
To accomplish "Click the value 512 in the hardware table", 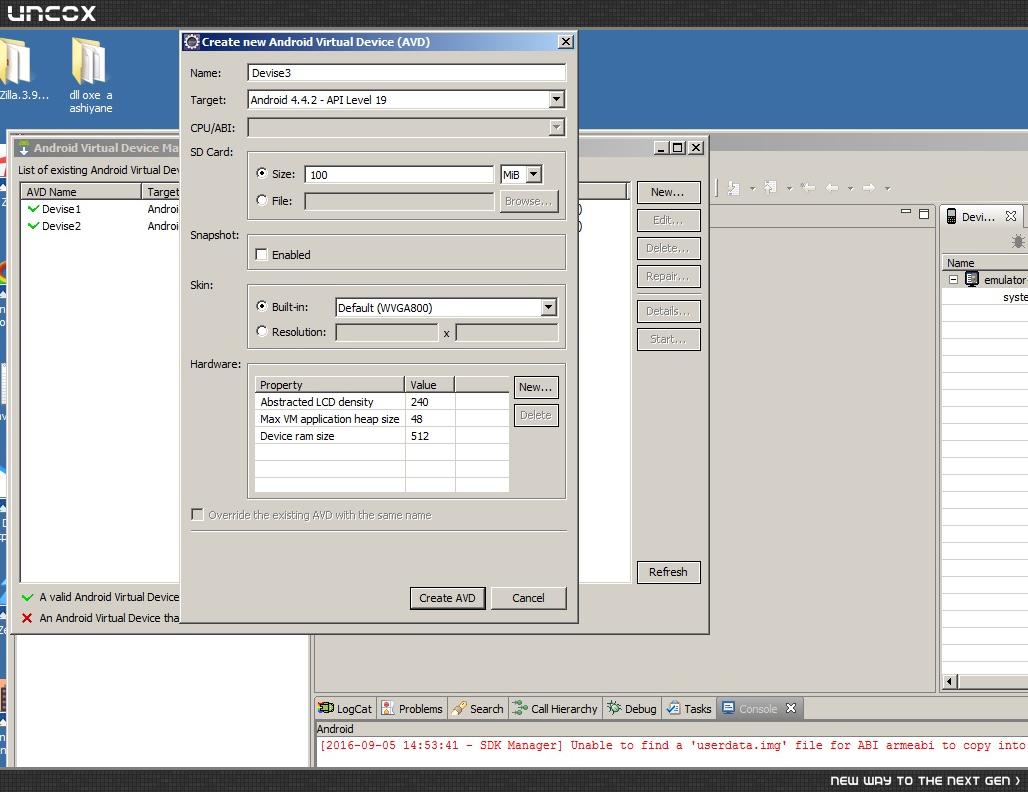I will (420, 436).
